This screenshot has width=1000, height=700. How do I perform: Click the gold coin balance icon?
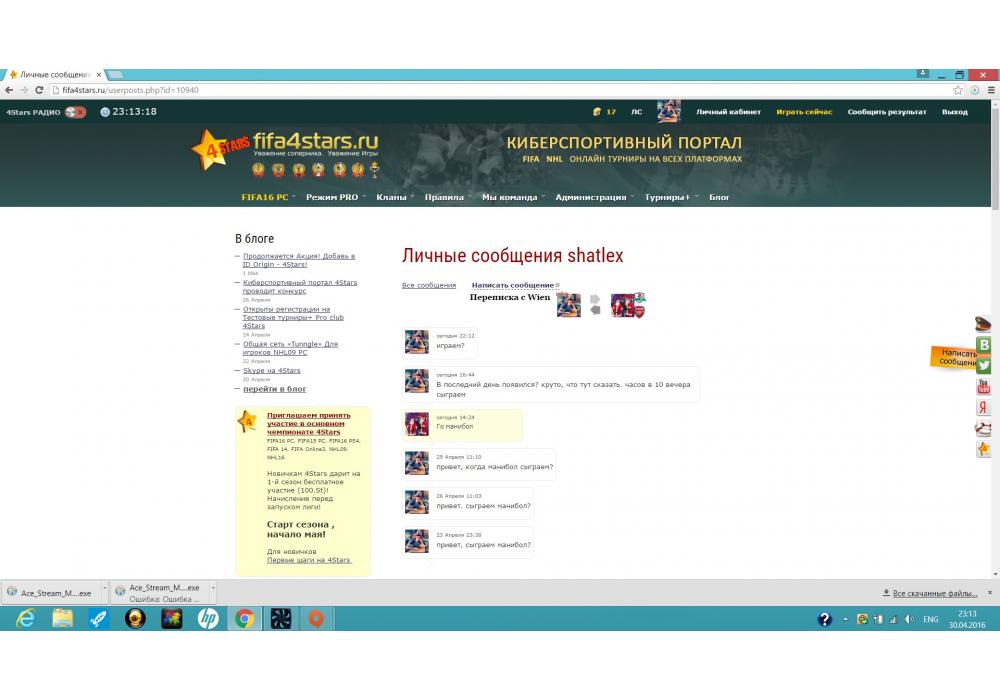coord(597,112)
